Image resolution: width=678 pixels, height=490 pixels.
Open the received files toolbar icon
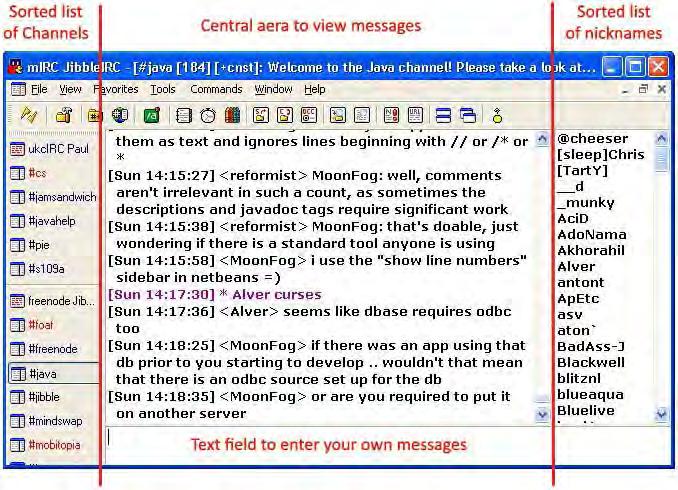338,115
